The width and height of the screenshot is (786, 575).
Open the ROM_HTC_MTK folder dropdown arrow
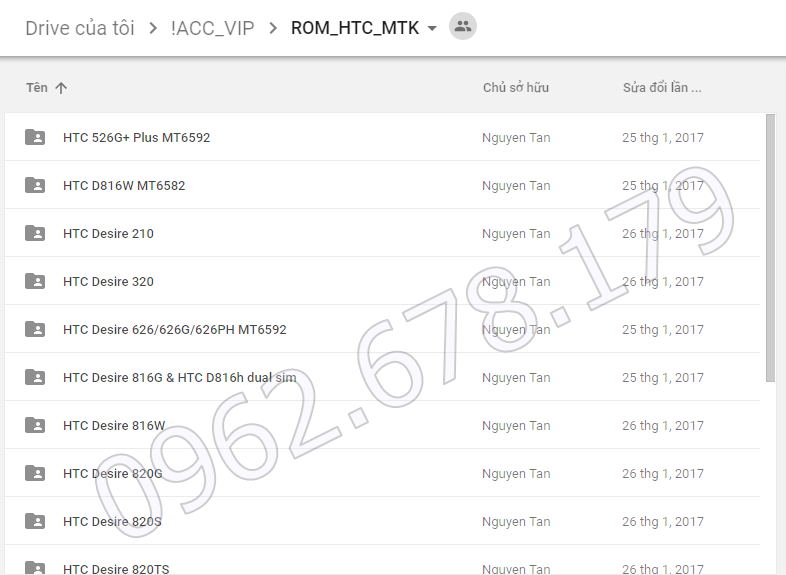[432, 29]
